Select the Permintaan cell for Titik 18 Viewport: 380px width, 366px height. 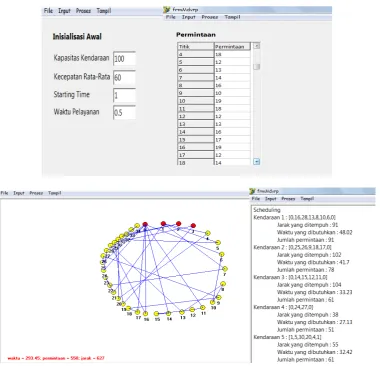point(232,163)
